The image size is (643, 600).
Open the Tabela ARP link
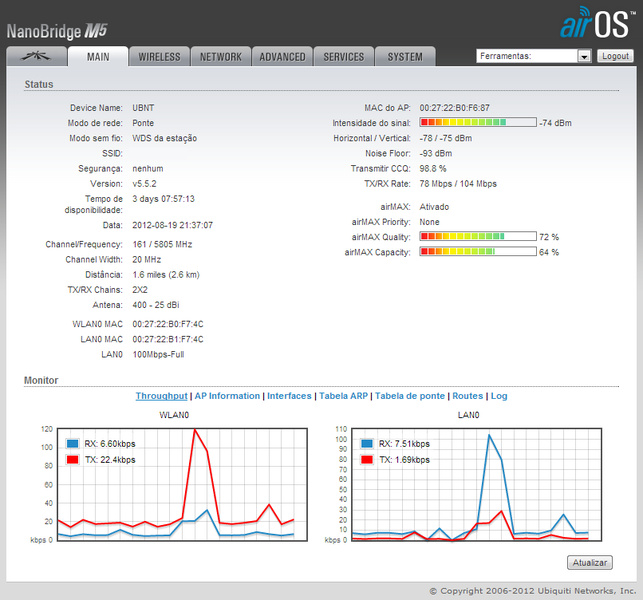click(x=343, y=396)
